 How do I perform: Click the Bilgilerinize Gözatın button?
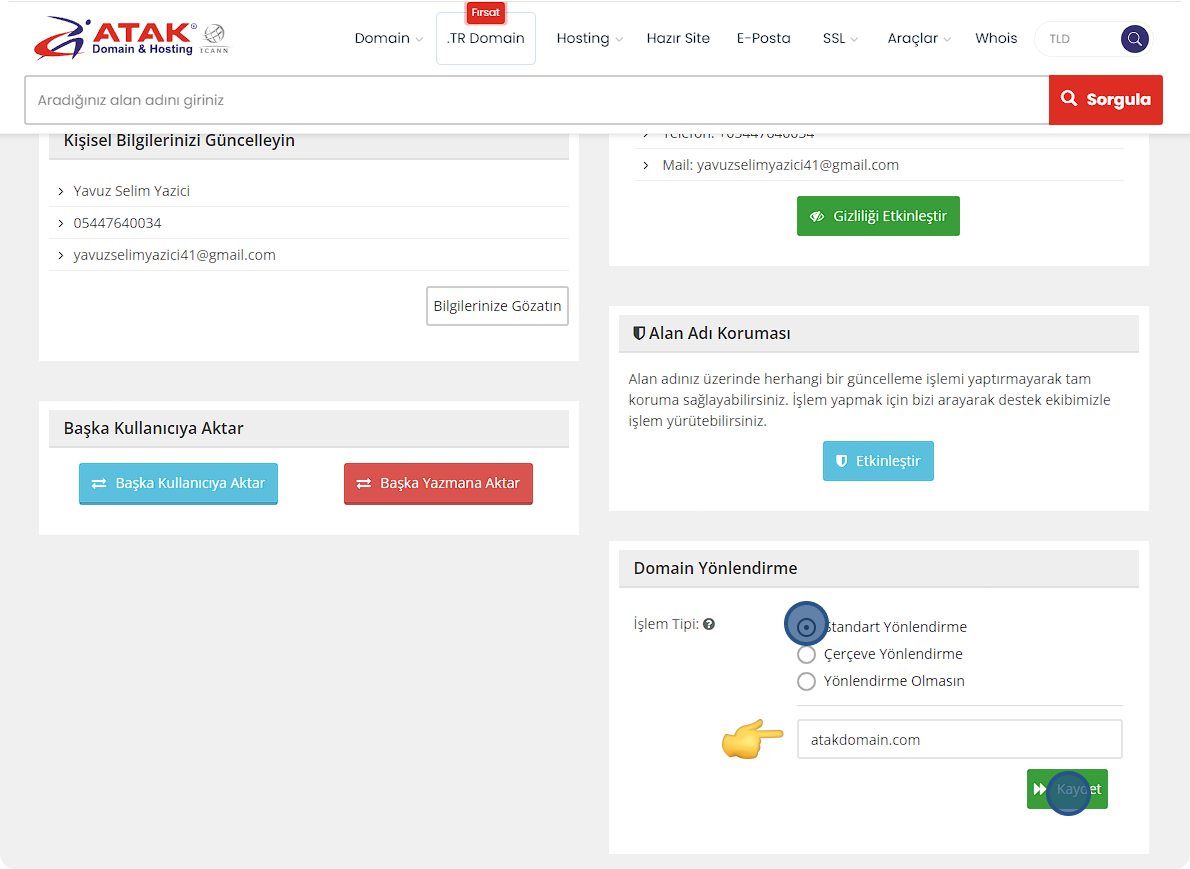497,306
